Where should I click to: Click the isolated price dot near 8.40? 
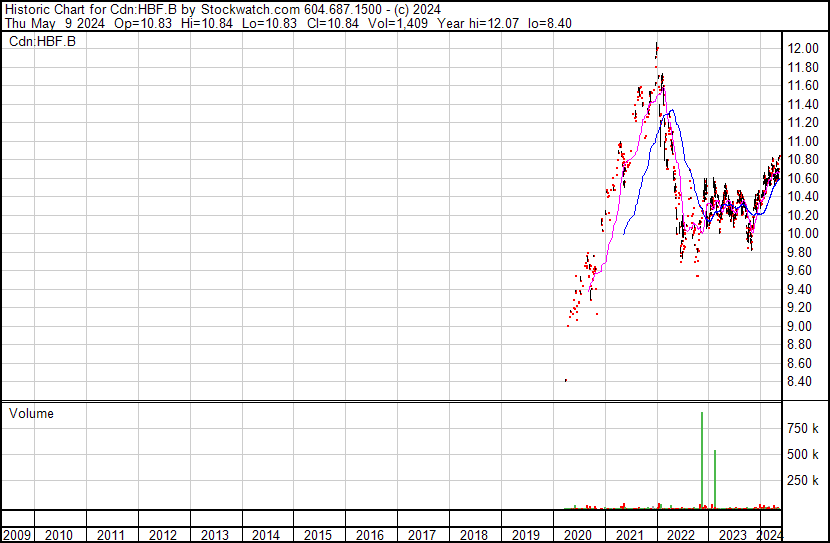pos(566,380)
